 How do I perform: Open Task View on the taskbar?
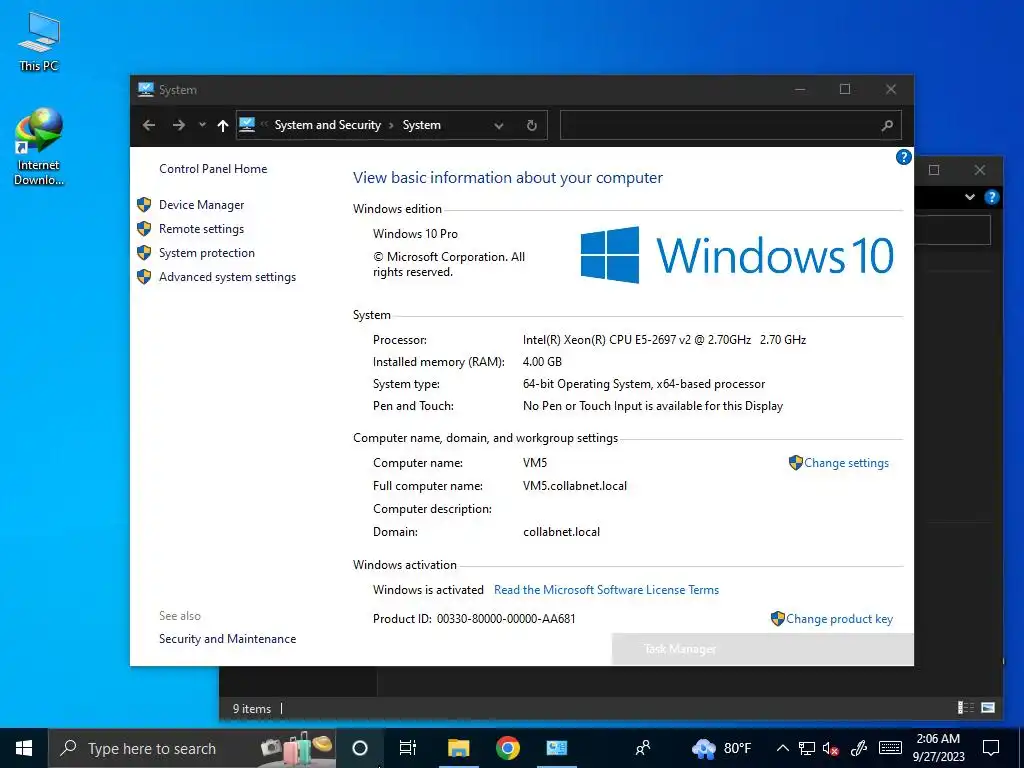(x=408, y=748)
